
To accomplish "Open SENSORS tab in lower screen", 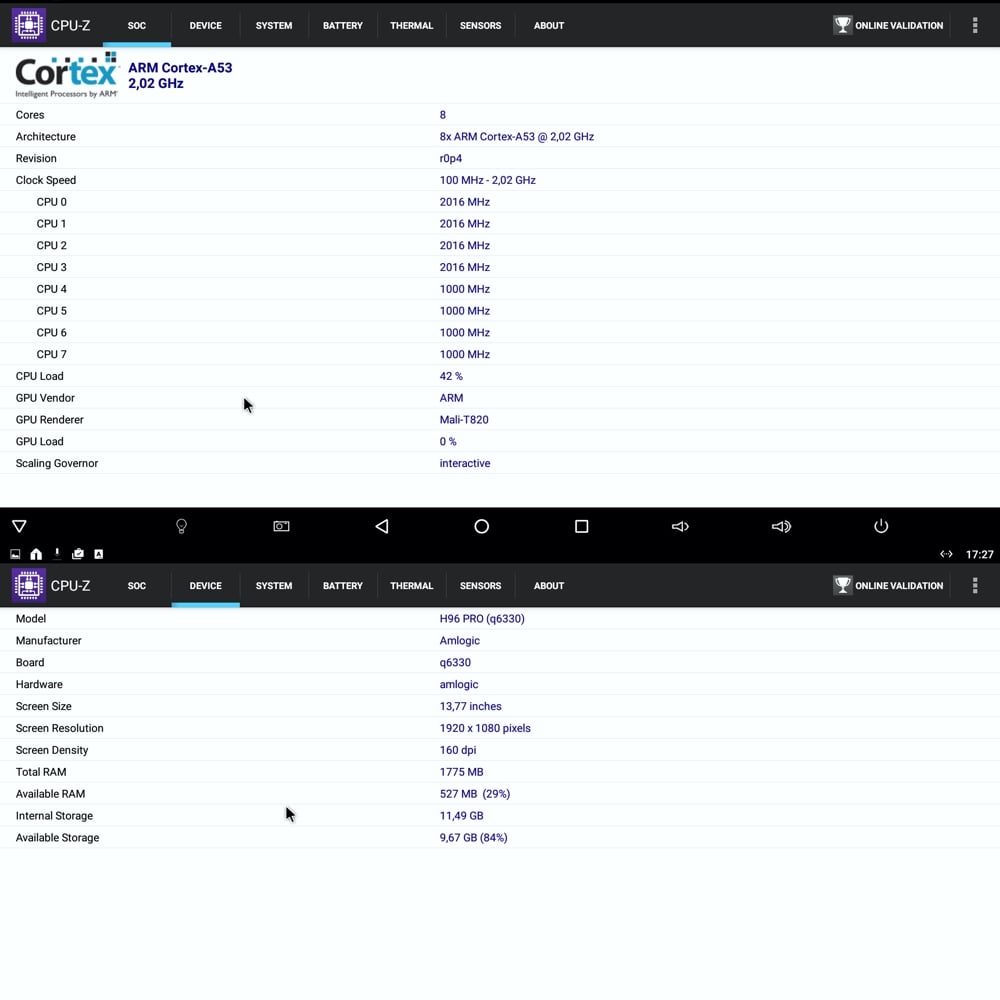I will (x=480, y=586).
